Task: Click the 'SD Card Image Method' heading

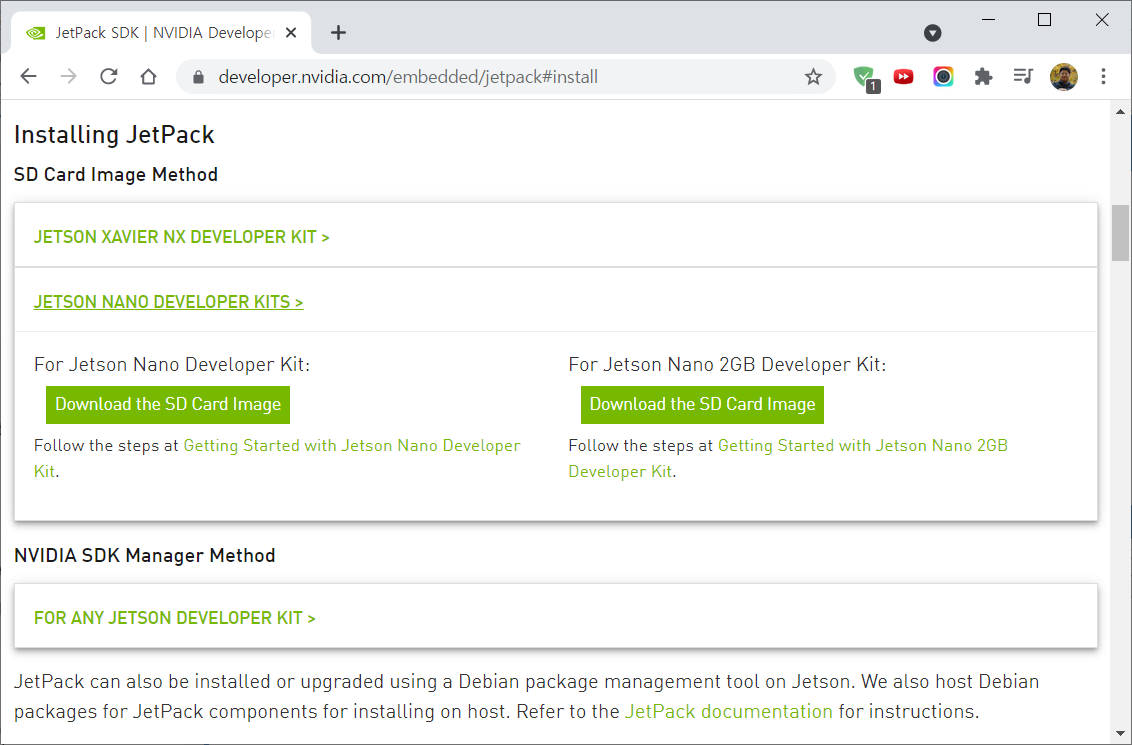Action: [x=116, y=175]
